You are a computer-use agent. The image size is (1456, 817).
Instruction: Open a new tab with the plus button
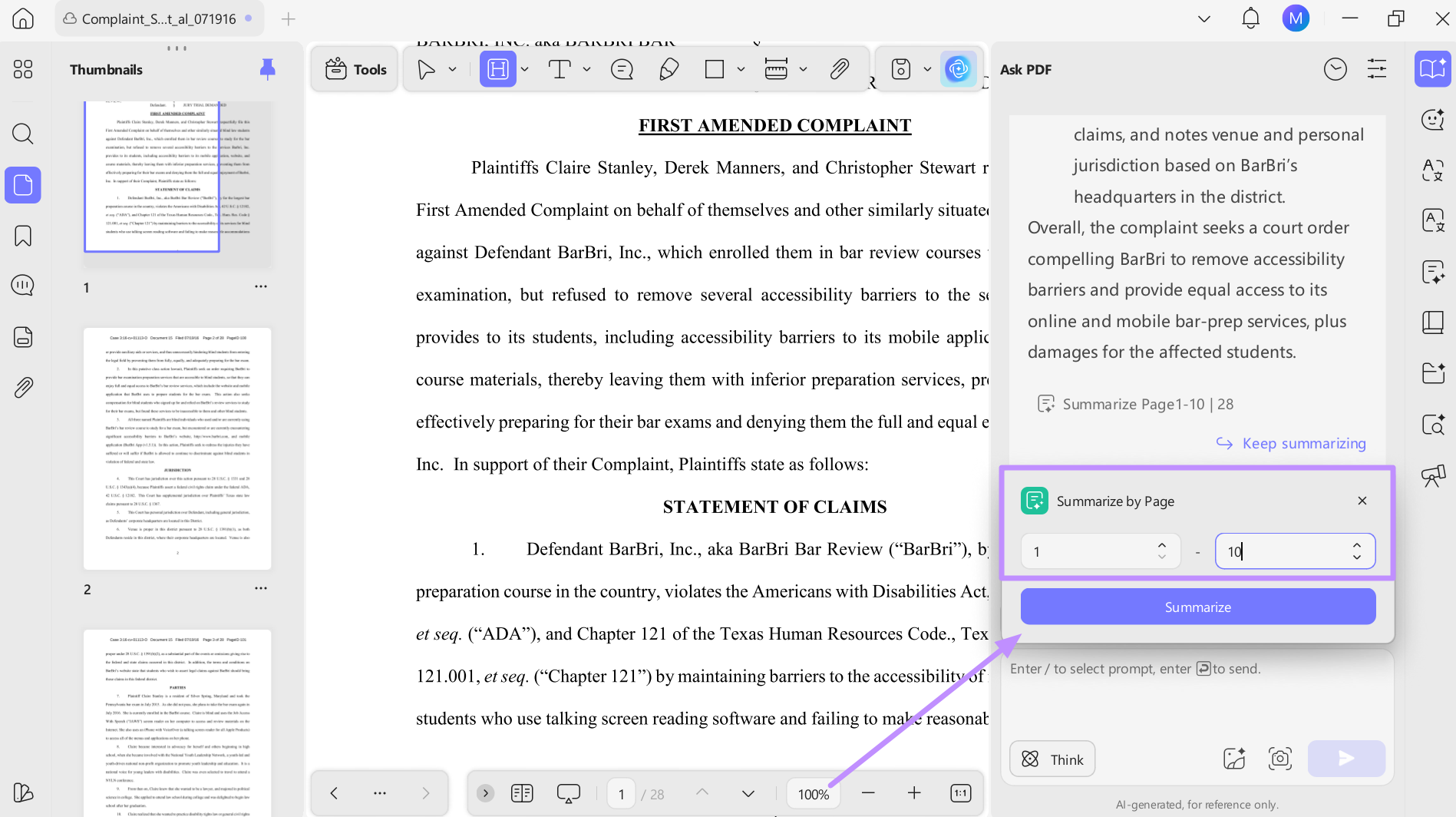pyautogui.click(x=289, y=18)
